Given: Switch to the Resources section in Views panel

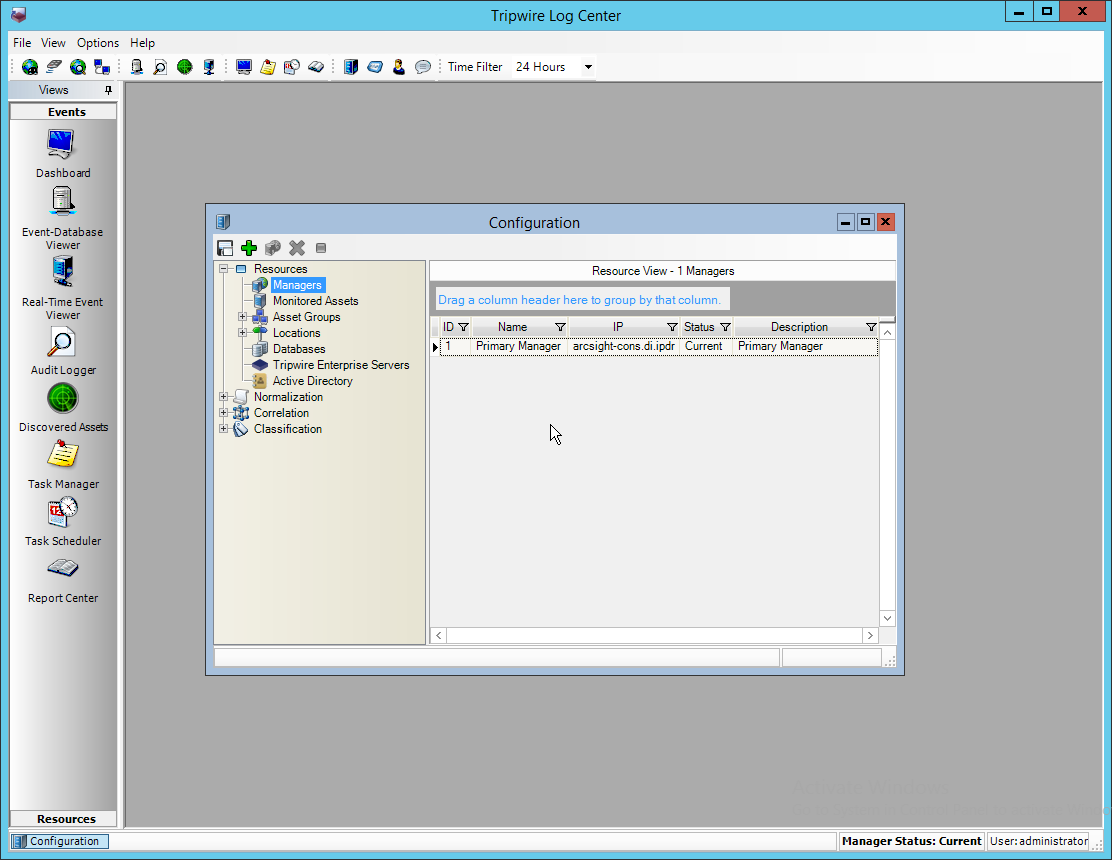Looking at the screenshot, I should (x=64, y=819).
